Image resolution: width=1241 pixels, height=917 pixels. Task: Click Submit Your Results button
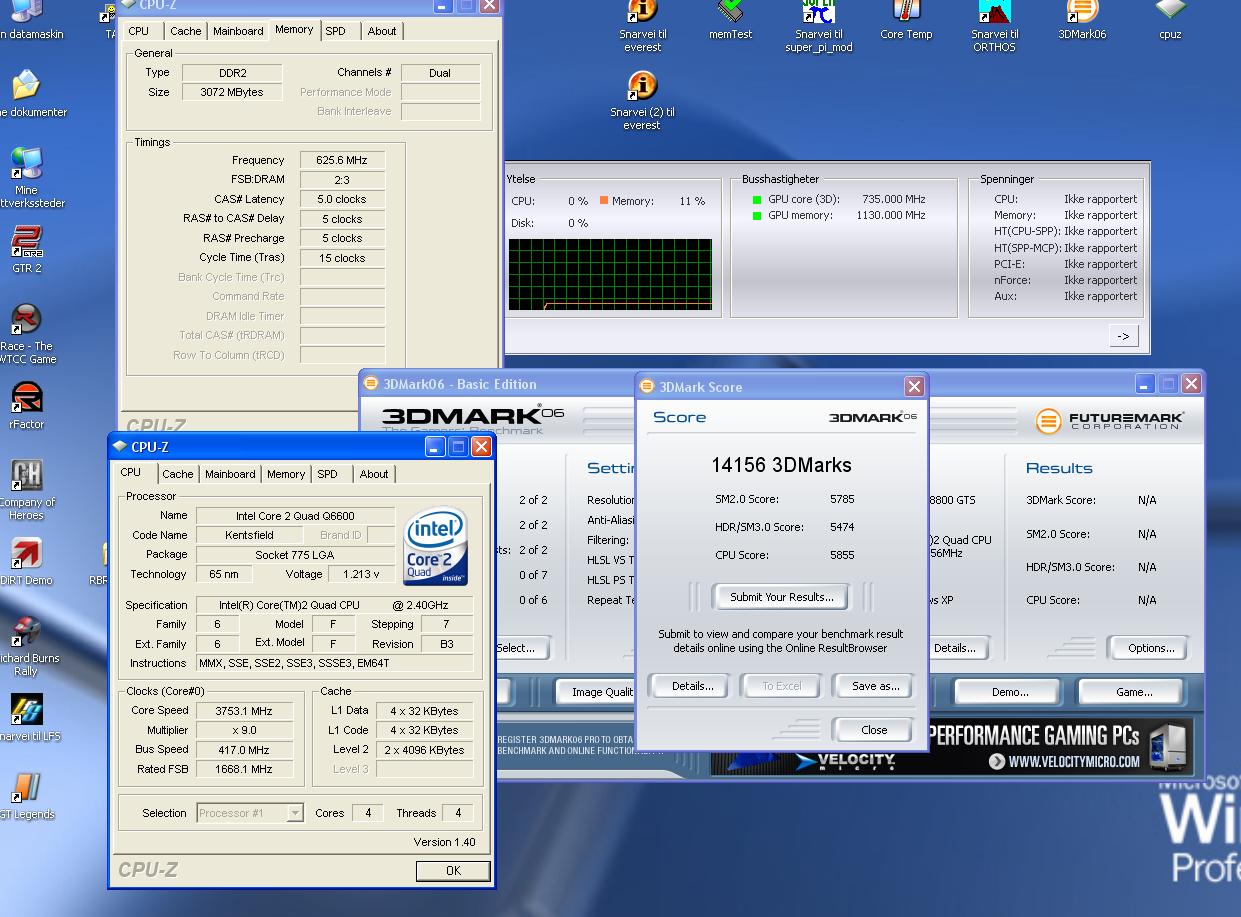tap(781, 597)
